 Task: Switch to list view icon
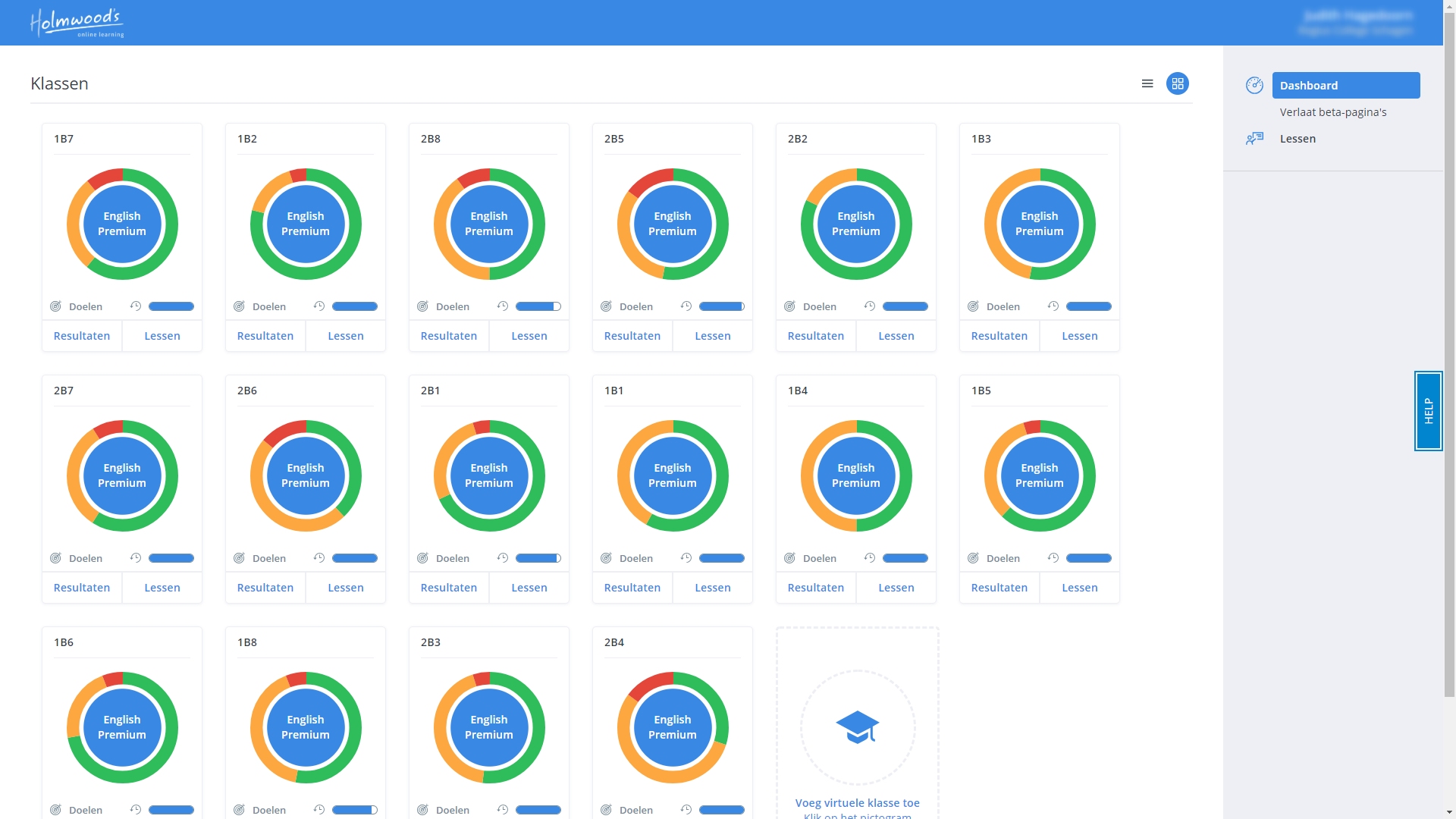point(1147,83)
